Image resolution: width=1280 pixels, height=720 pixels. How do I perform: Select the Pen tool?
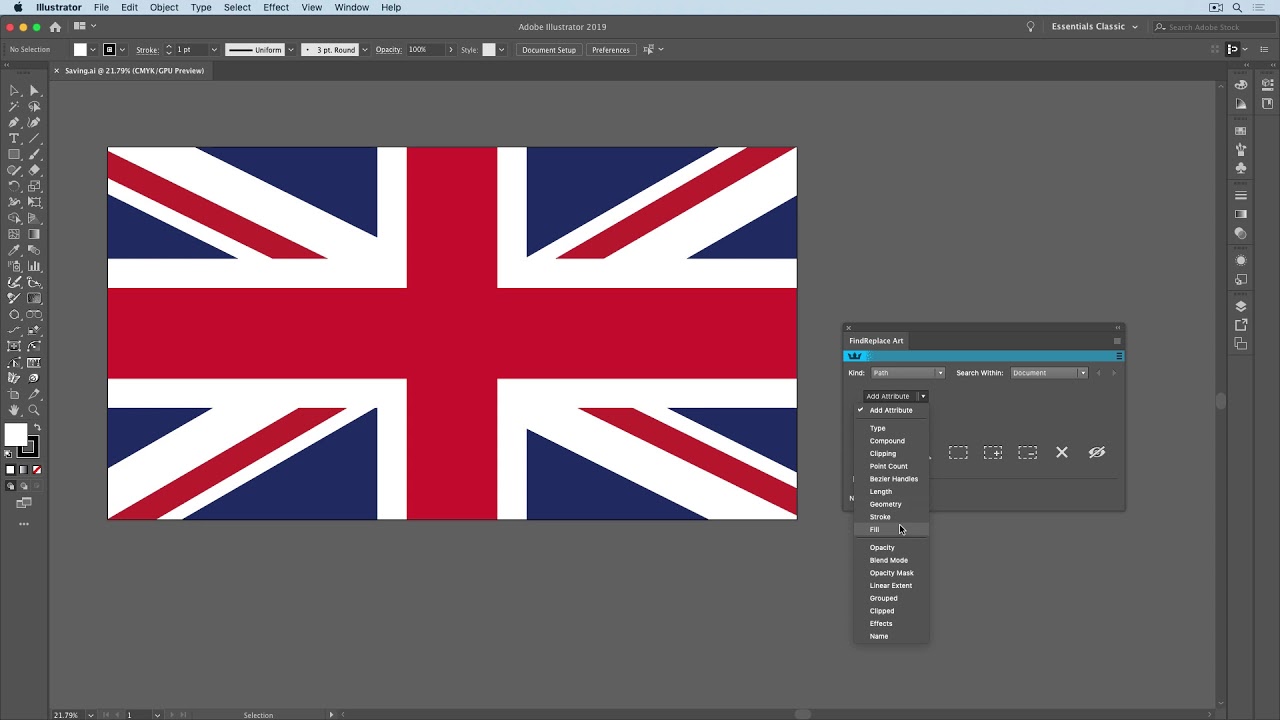(x=14, y=122)
